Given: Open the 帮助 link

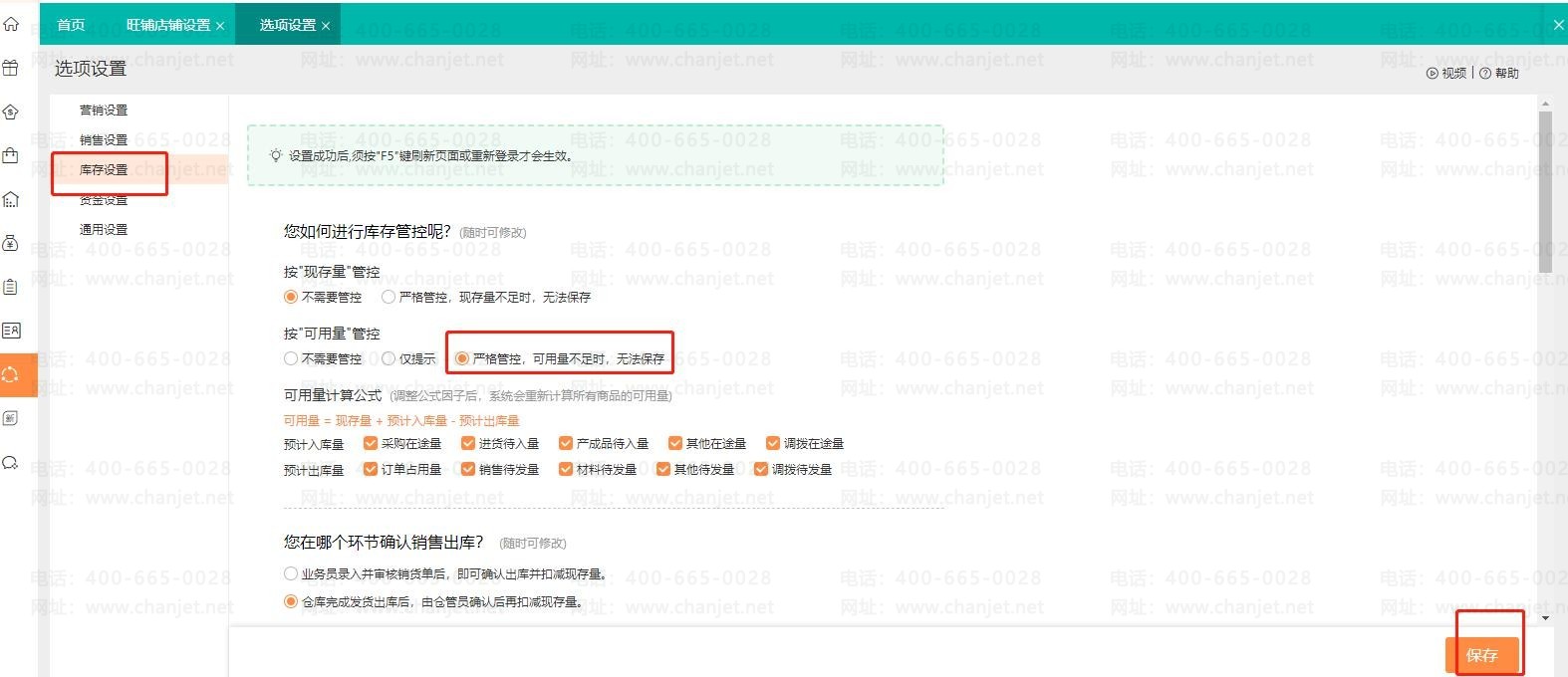Looking at the screenshot, I should [x=1507, y=73].
